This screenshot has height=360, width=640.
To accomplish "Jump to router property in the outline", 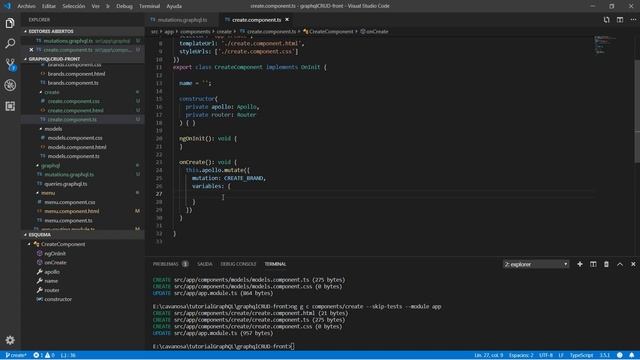I will (52, 290).
